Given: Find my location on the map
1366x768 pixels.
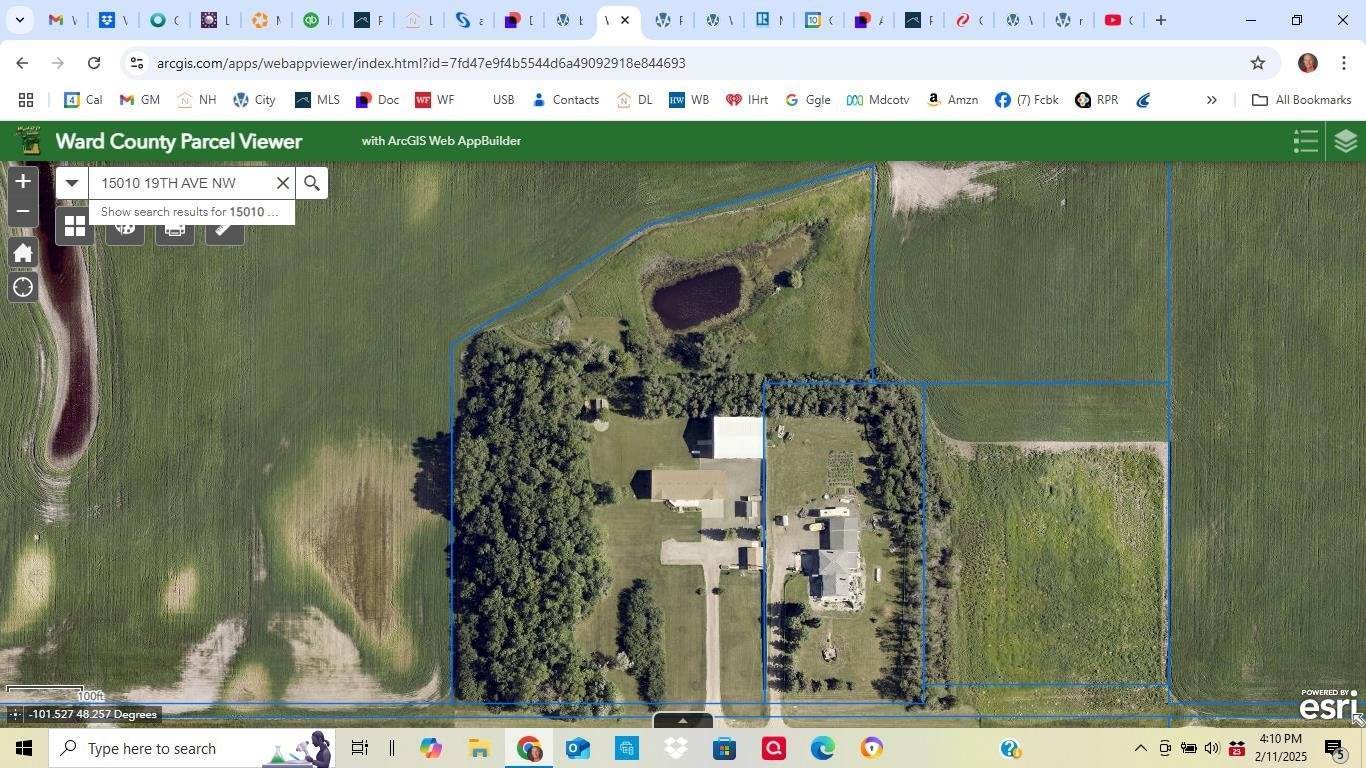Looking at the screenshot, I should (x=23, y=288).
